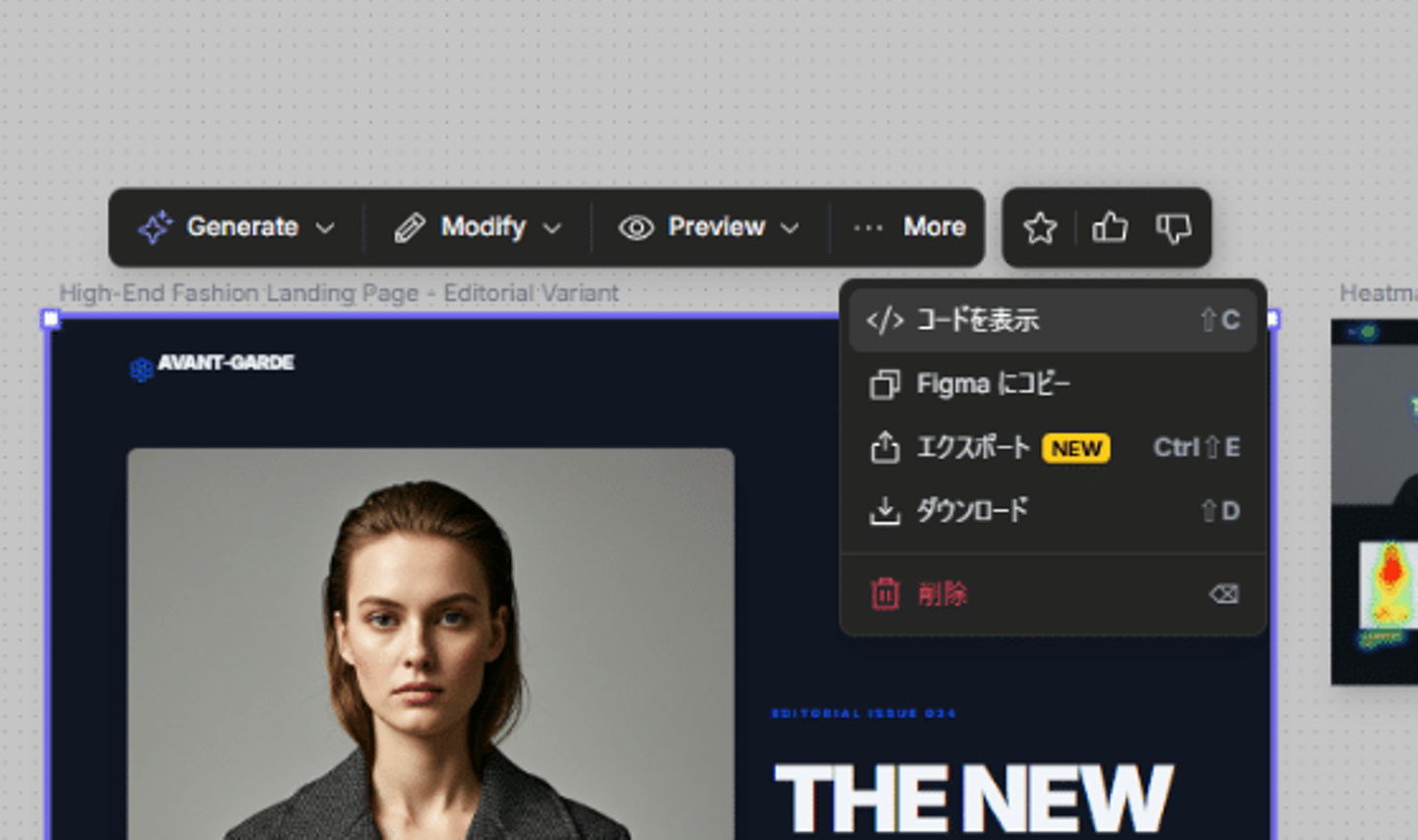Click the three-dot More icon

[868, 227]
